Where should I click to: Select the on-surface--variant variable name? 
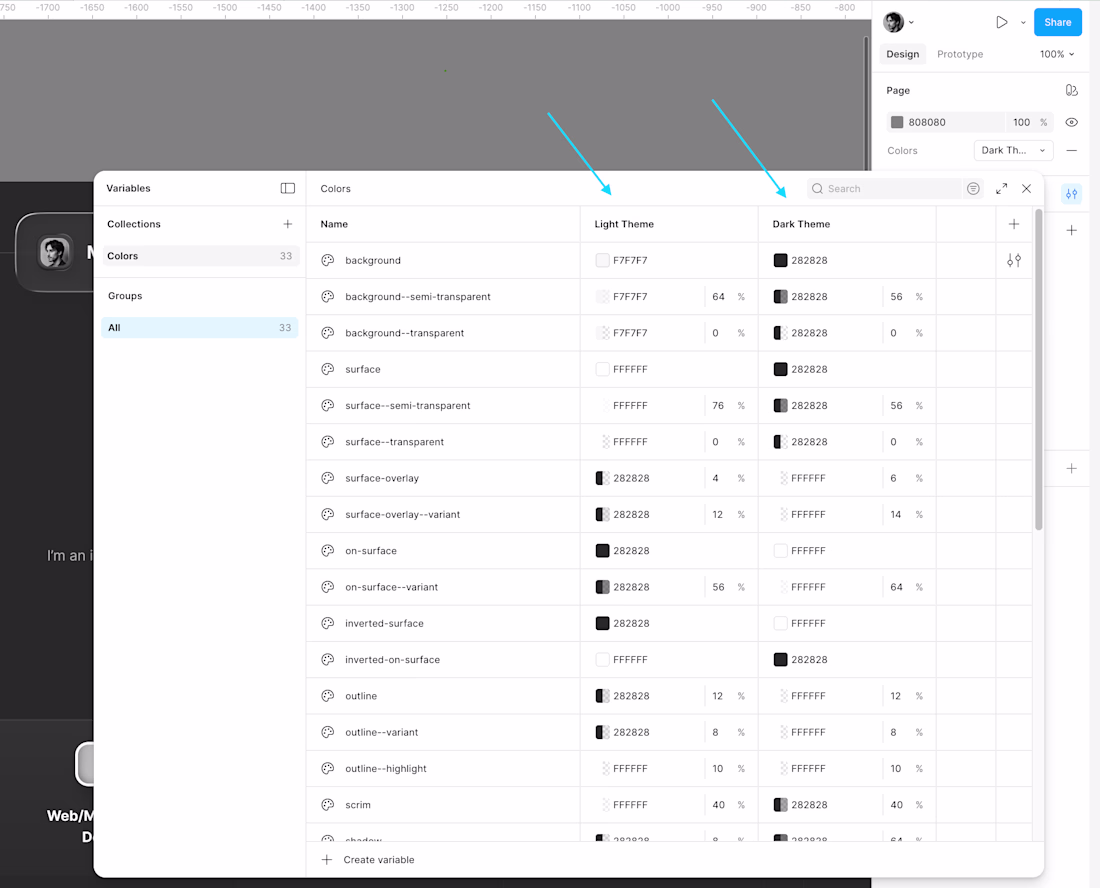coord(391,586)
